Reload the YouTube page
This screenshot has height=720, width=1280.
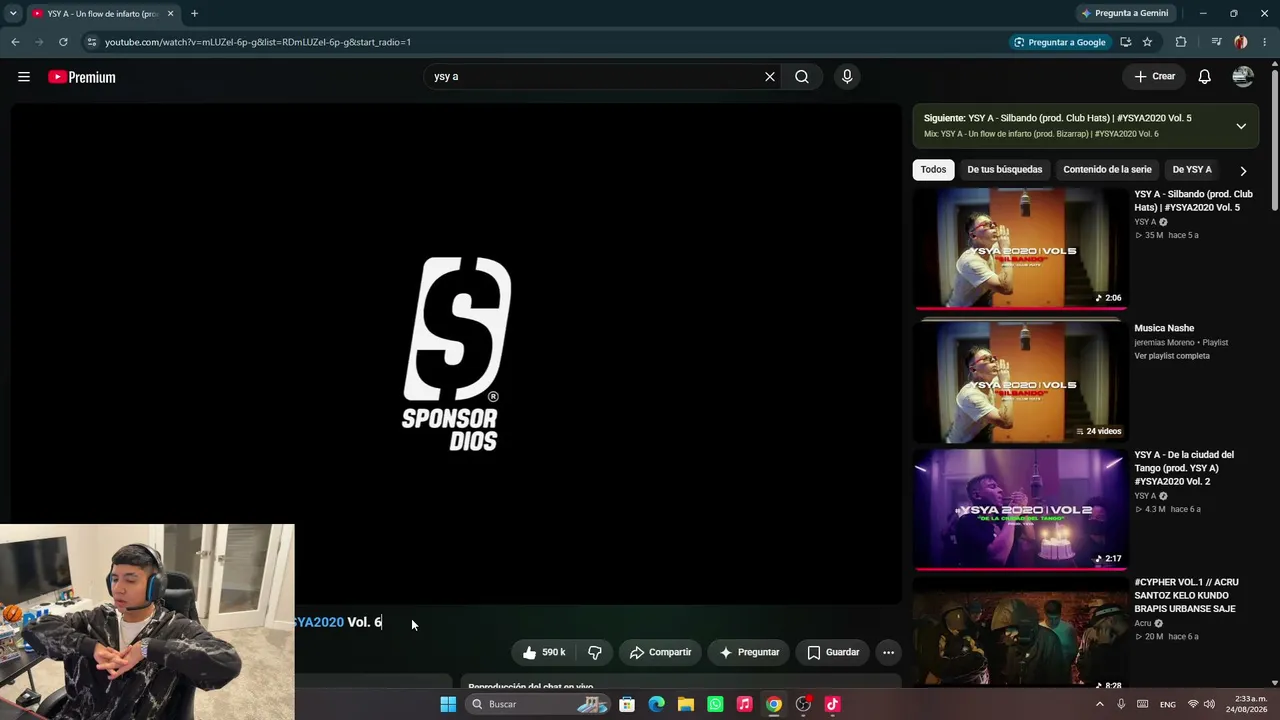(63, 42)
